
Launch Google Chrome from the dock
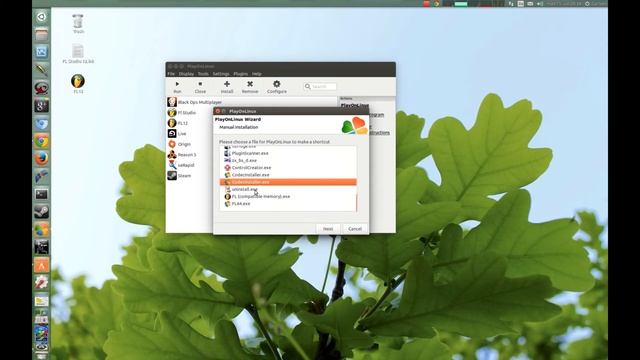(x=41, y=141)
